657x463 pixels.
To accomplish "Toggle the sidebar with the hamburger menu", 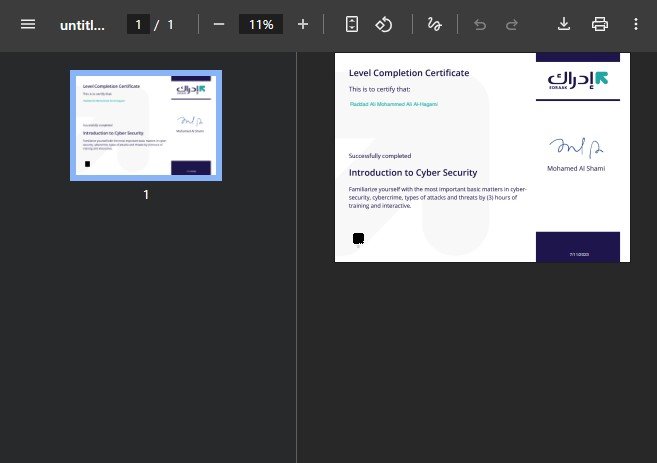I will [28, 24].
